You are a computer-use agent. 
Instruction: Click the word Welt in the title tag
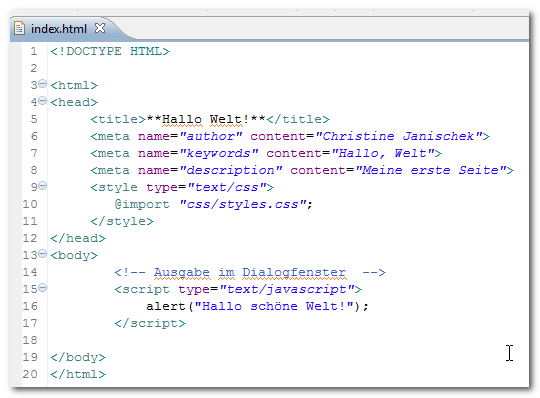[226, 119]
